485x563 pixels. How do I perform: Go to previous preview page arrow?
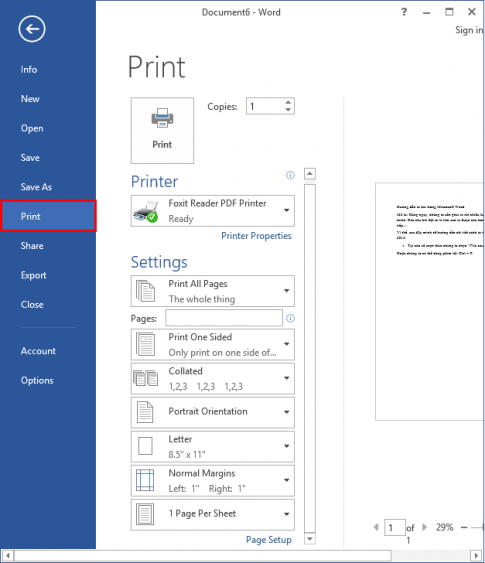376,527
